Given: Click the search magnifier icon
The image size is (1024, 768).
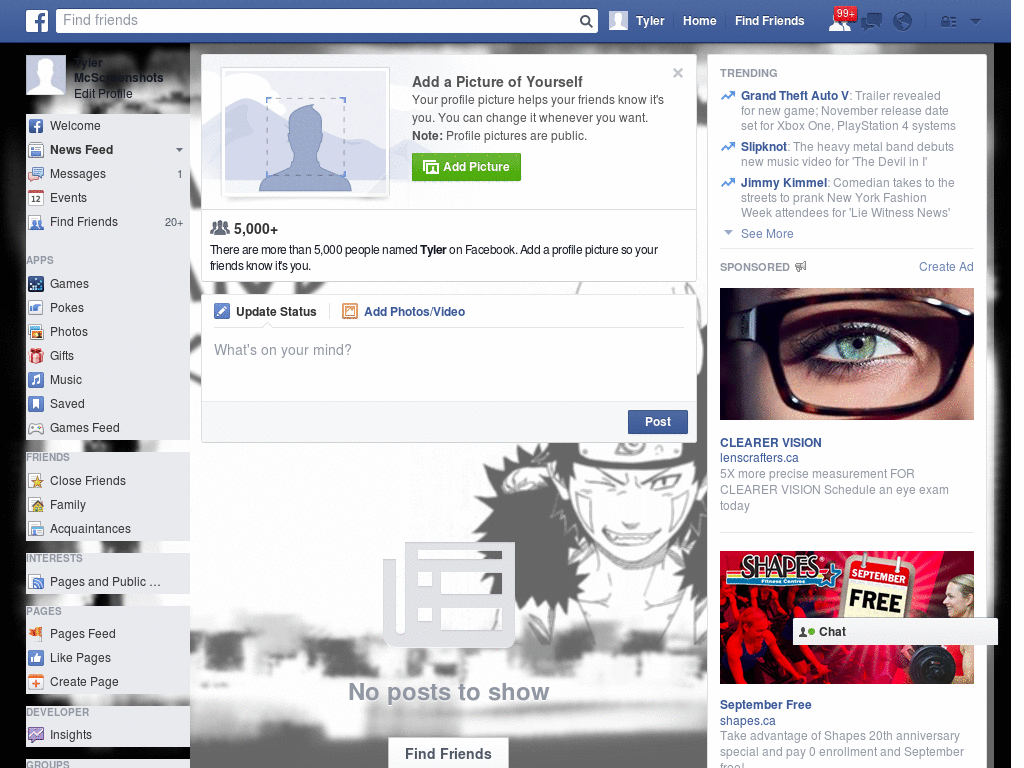Looking at the screenshot, I should coord(586,21).
